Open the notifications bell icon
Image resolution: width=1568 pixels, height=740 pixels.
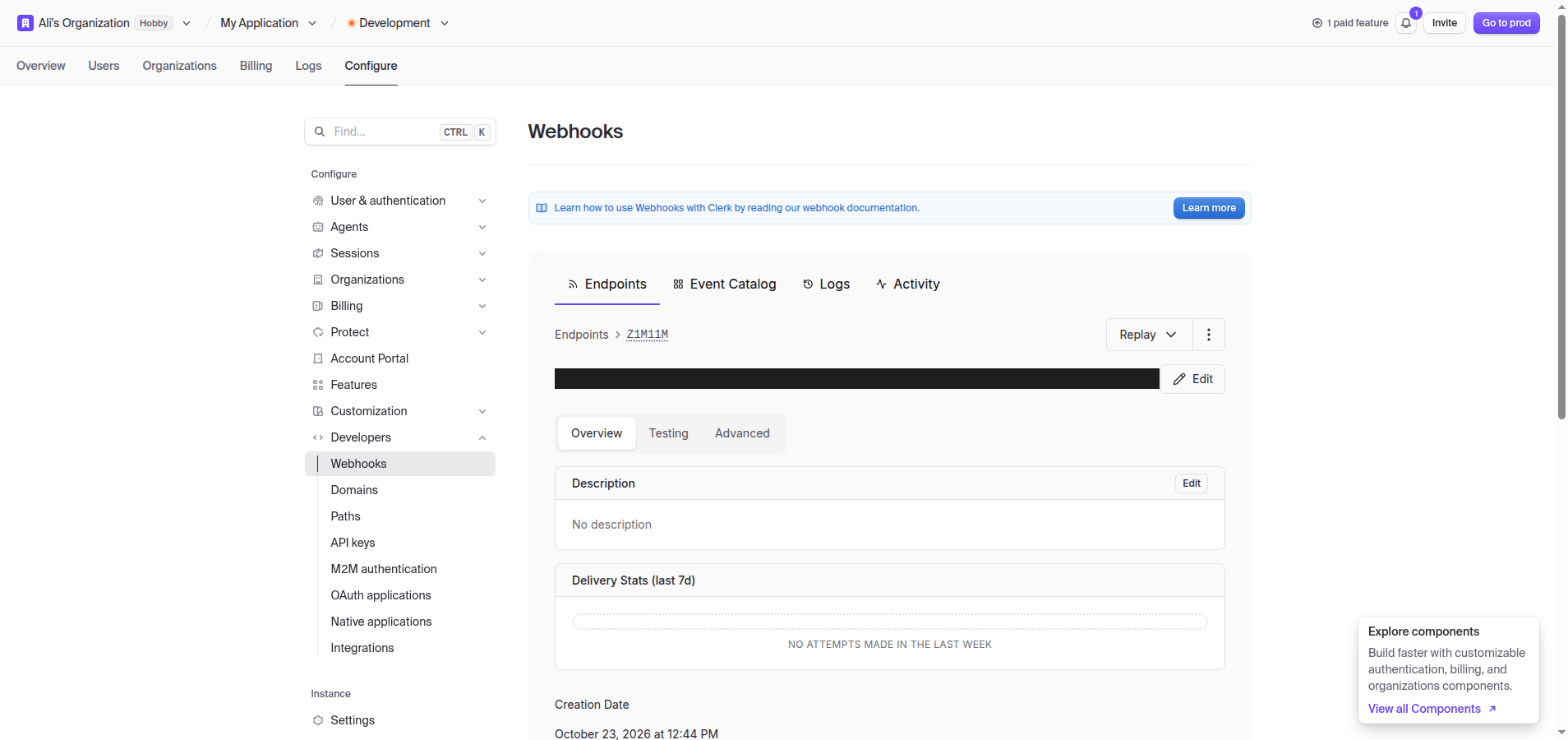(x=1406, y=23)
